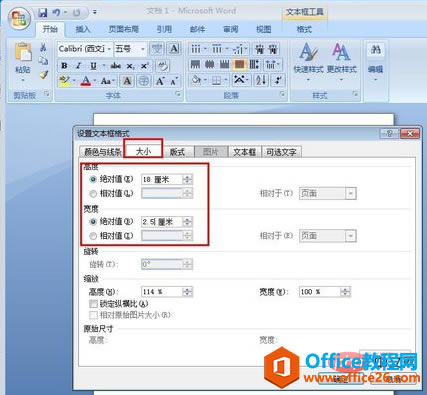This screenshot has height=395, width=427.
Task: Cut selection with the scissors icon
Action: coord(43,47)
